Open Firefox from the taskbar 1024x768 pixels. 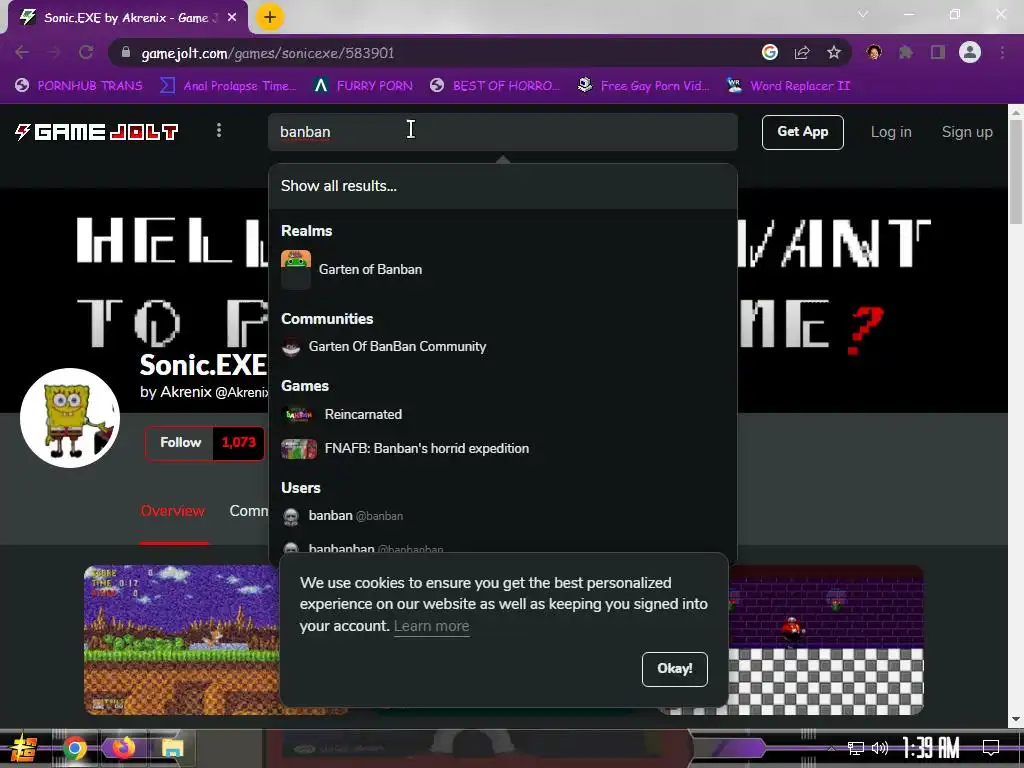pos(123,748)
